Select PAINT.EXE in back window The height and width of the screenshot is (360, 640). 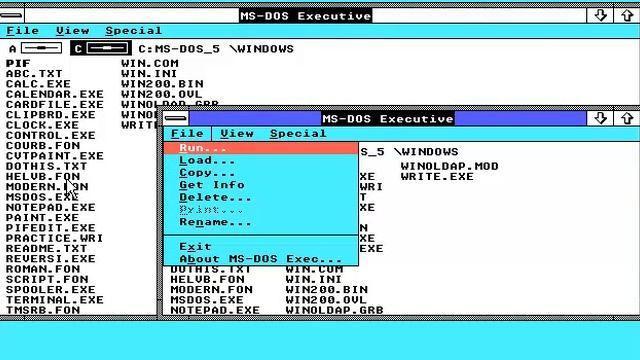[42, 218]
